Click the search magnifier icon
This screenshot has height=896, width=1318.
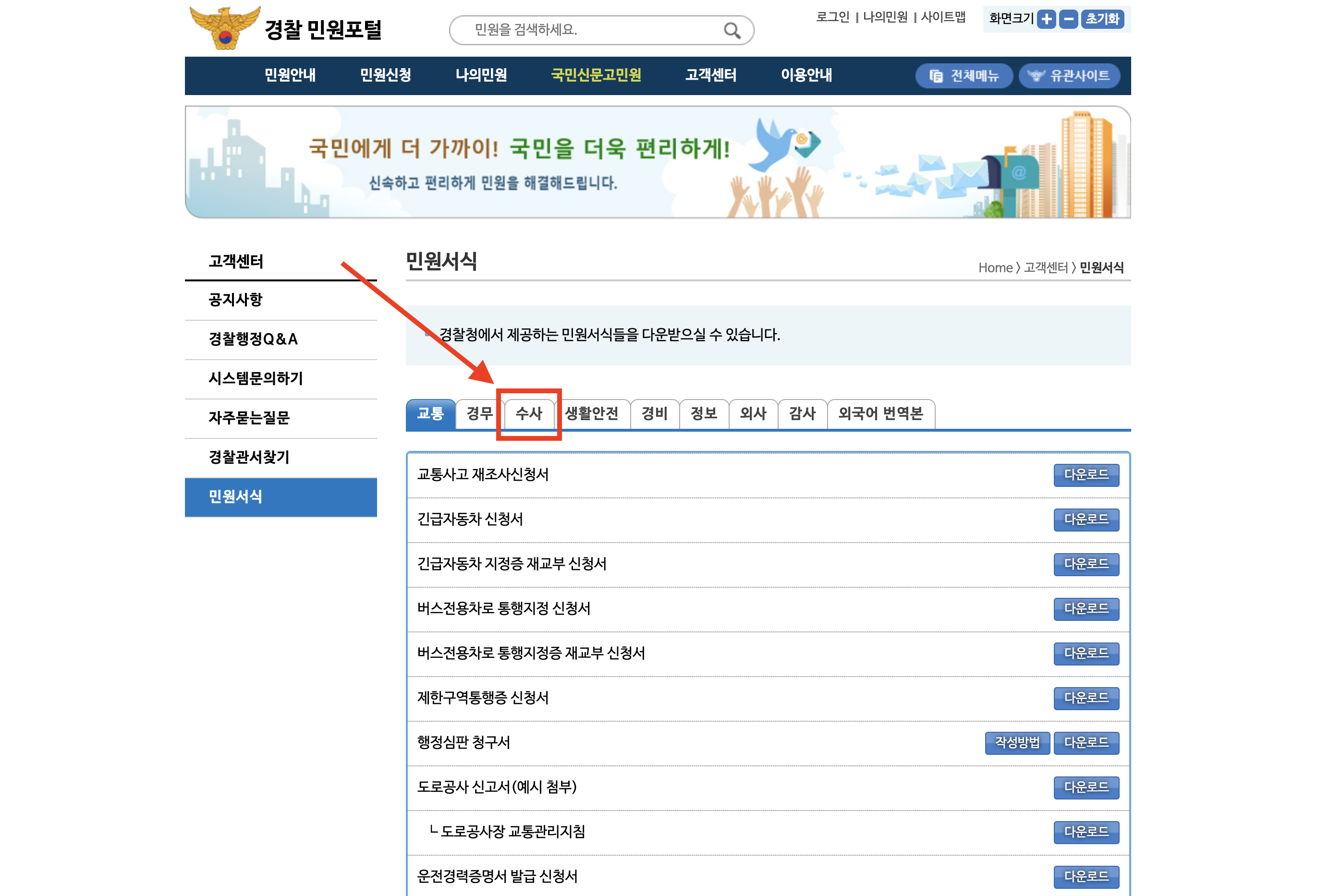pyautogui.click(x=732, y=31)
